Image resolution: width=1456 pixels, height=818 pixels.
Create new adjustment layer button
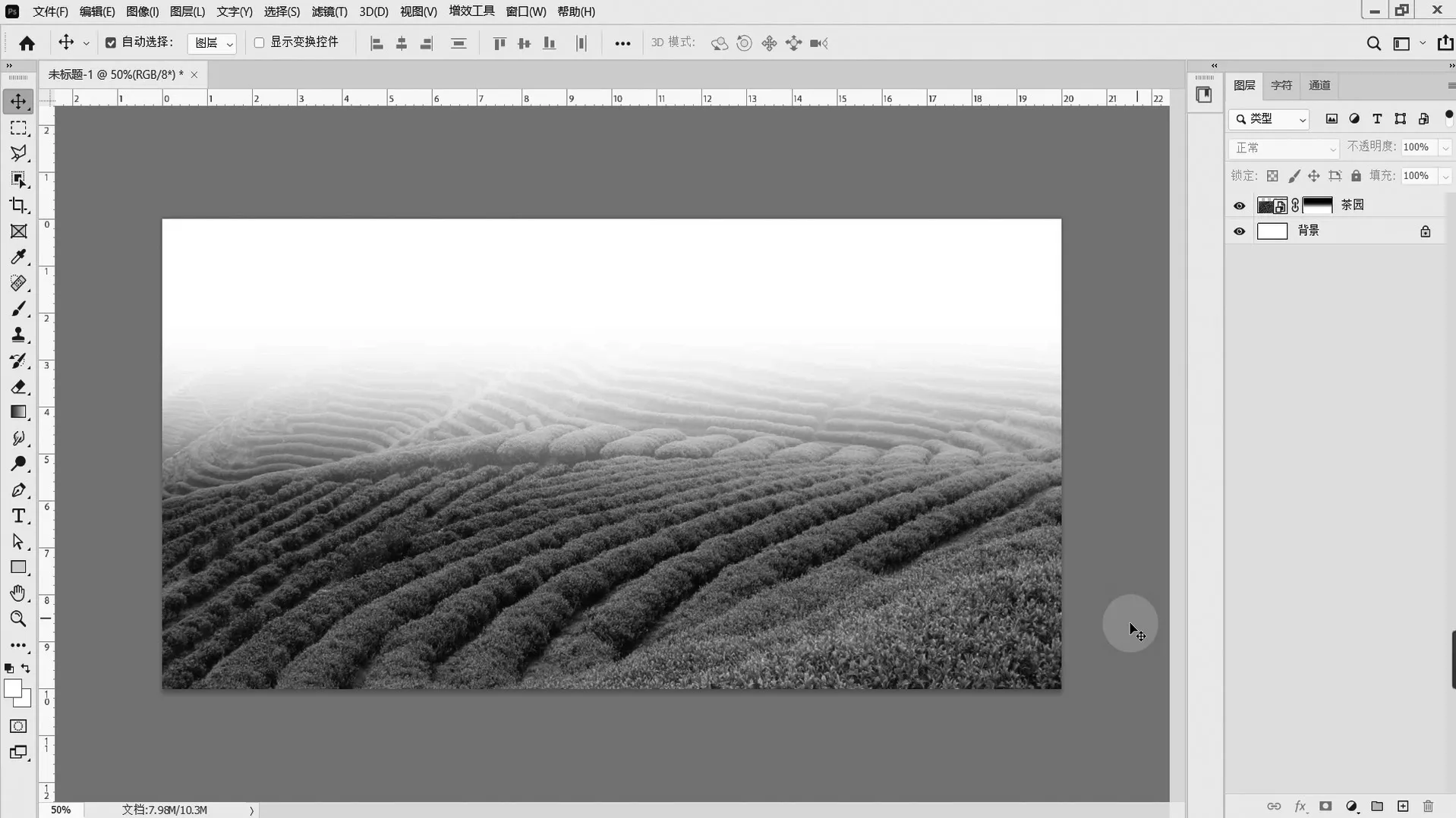pyautogui.click(x=1351, y=807)
